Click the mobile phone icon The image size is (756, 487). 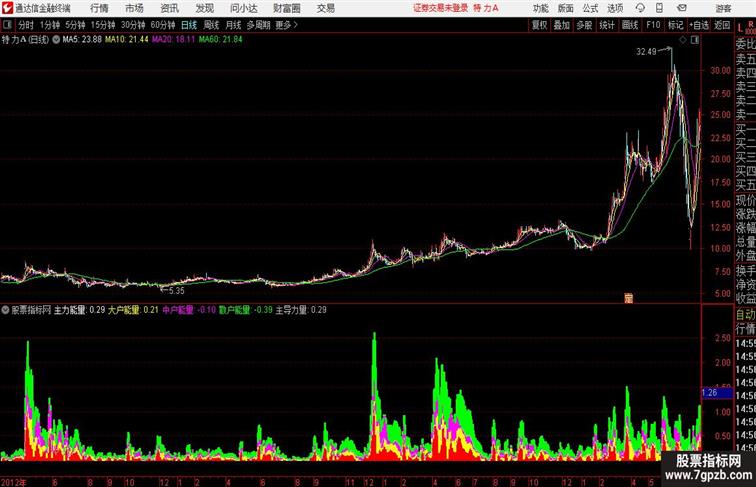659,8
